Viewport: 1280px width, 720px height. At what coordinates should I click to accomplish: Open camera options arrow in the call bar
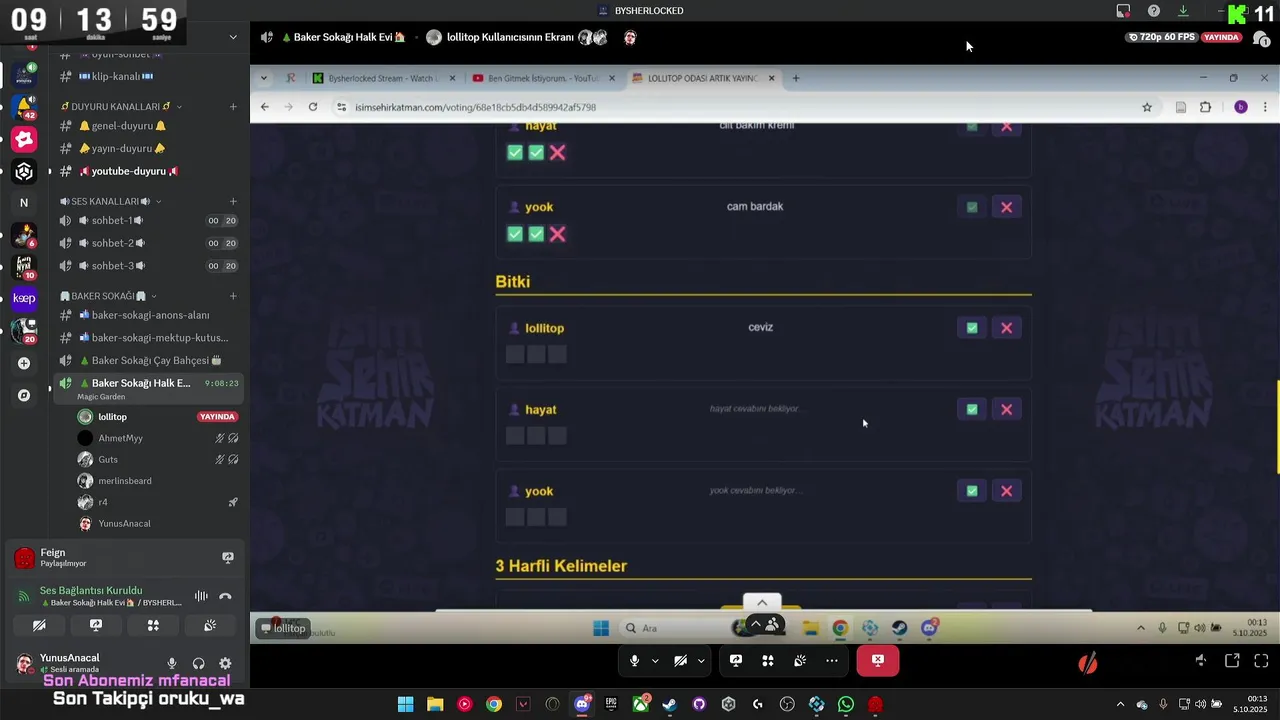(701, 660)
